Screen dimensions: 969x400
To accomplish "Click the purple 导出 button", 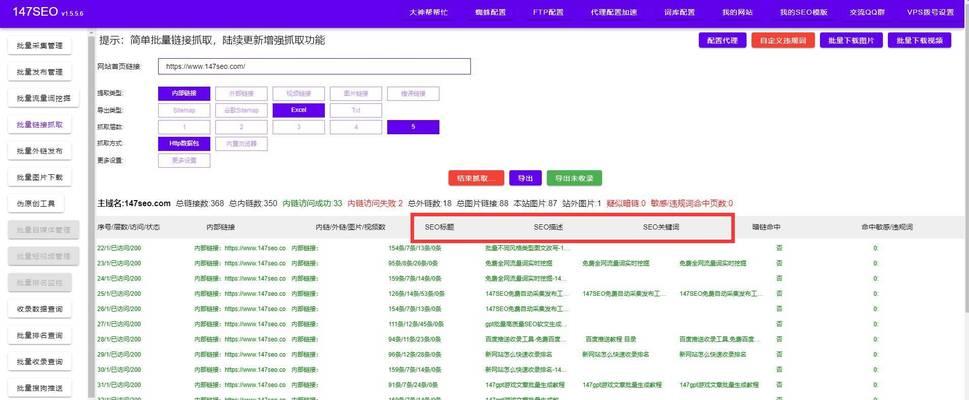I will coord(525,178).
